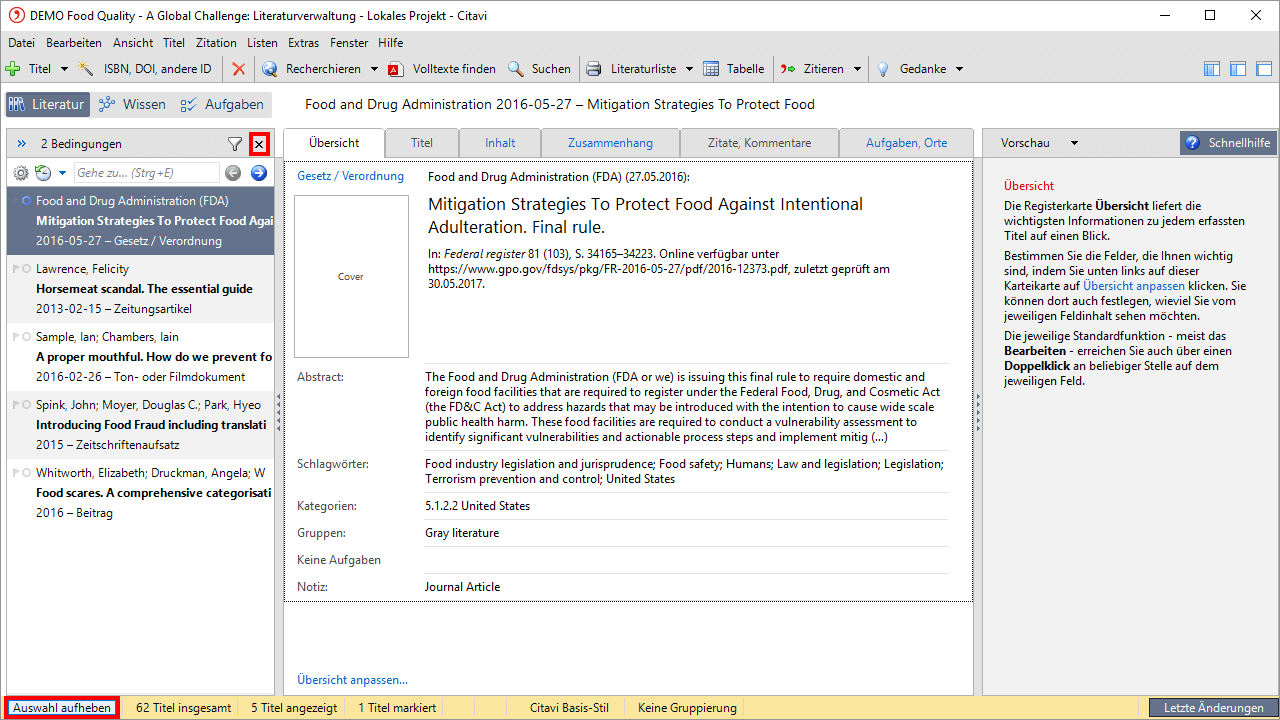Click into the Gehe zu search field
This screenshot has width=1280, height=720.
click(x=145, y=173)
